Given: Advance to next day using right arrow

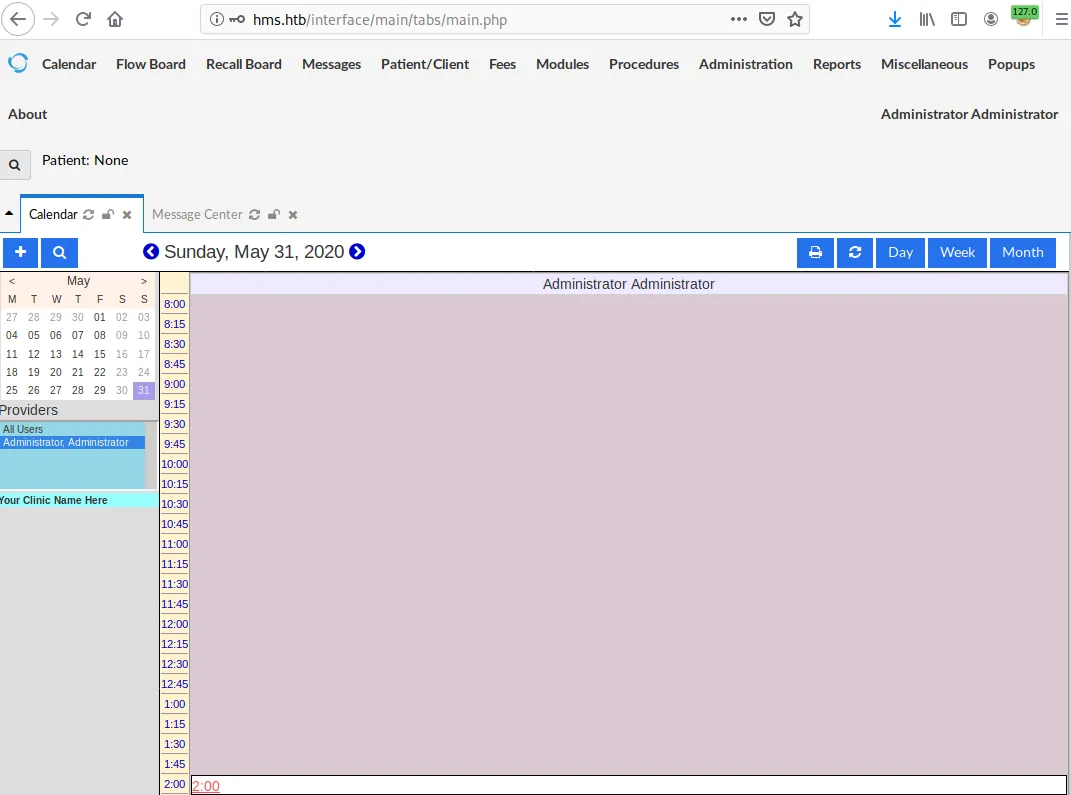Looking at the screenshot, I should point(357,252).
